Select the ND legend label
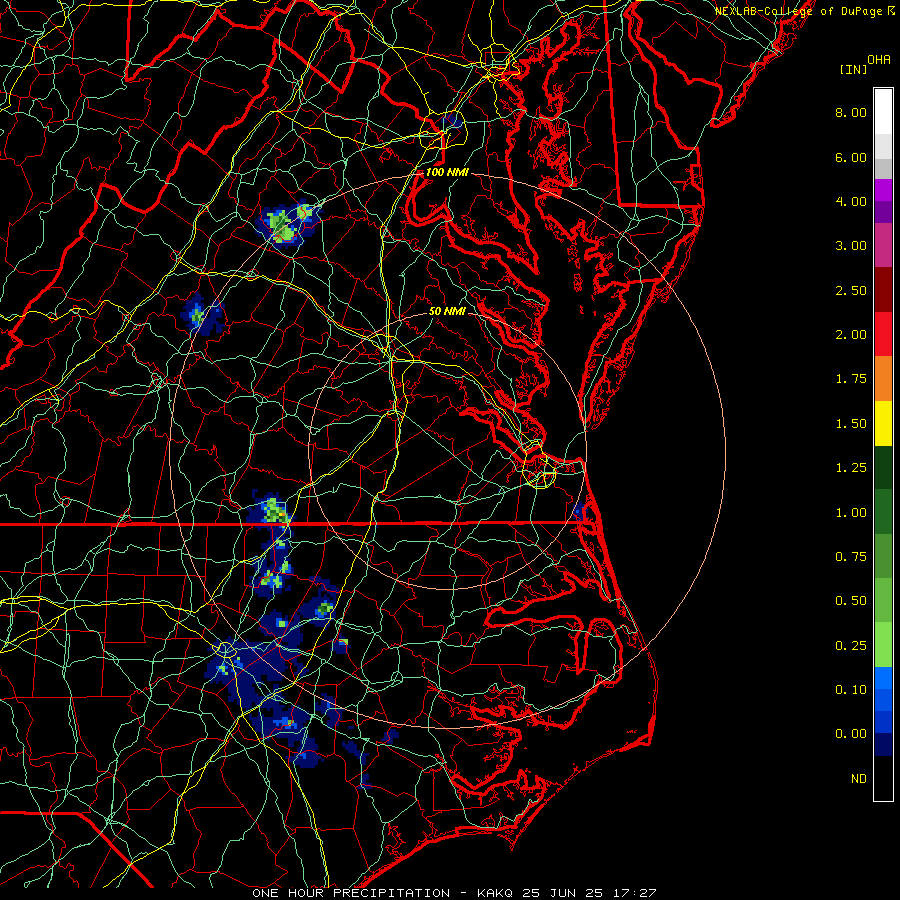This screenshot has width=900, height=900. tap(859, 779)
